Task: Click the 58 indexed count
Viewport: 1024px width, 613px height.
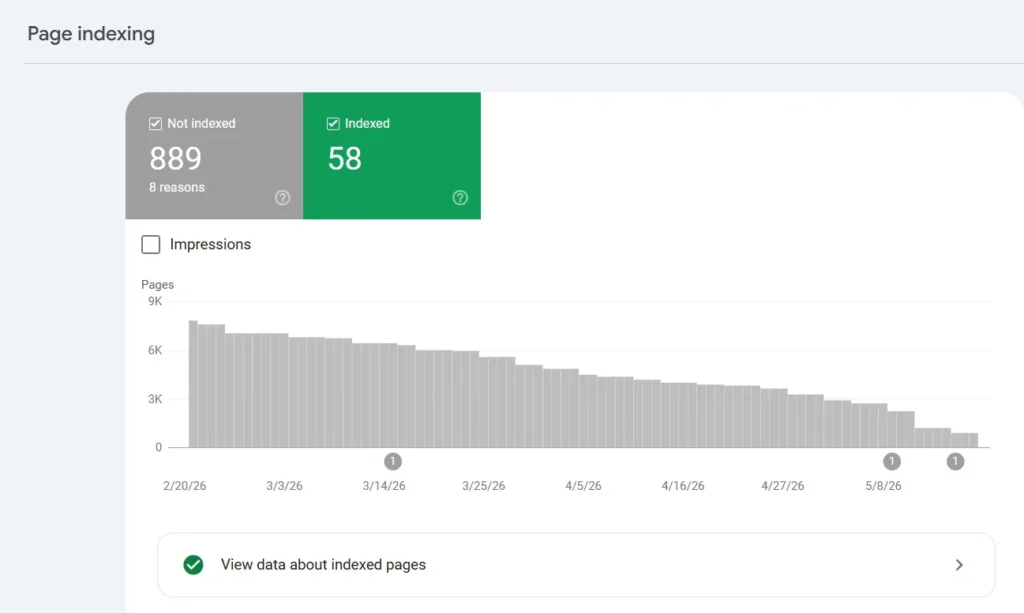Action: [345, 159]
